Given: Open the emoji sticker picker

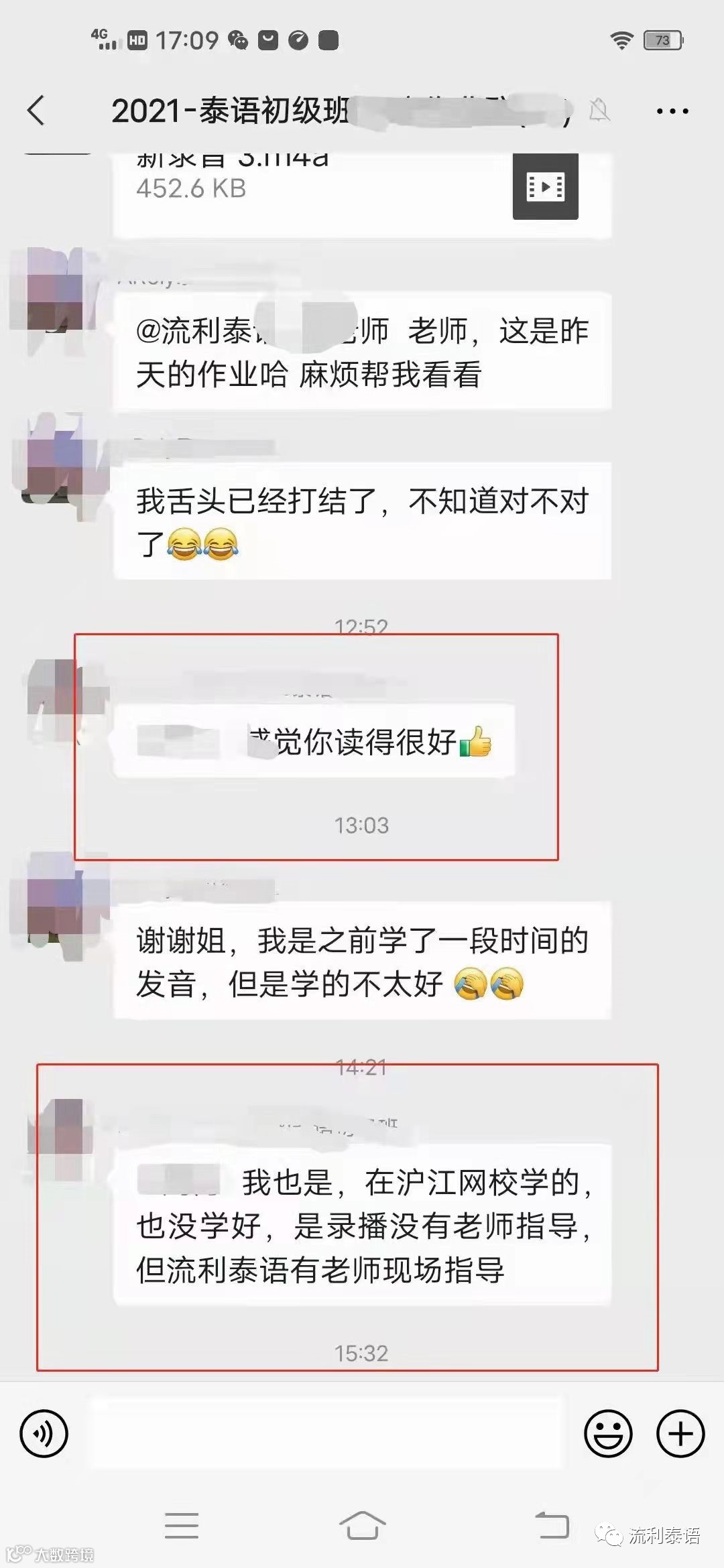Looking at the screenshot, I should pos(608,1434).
